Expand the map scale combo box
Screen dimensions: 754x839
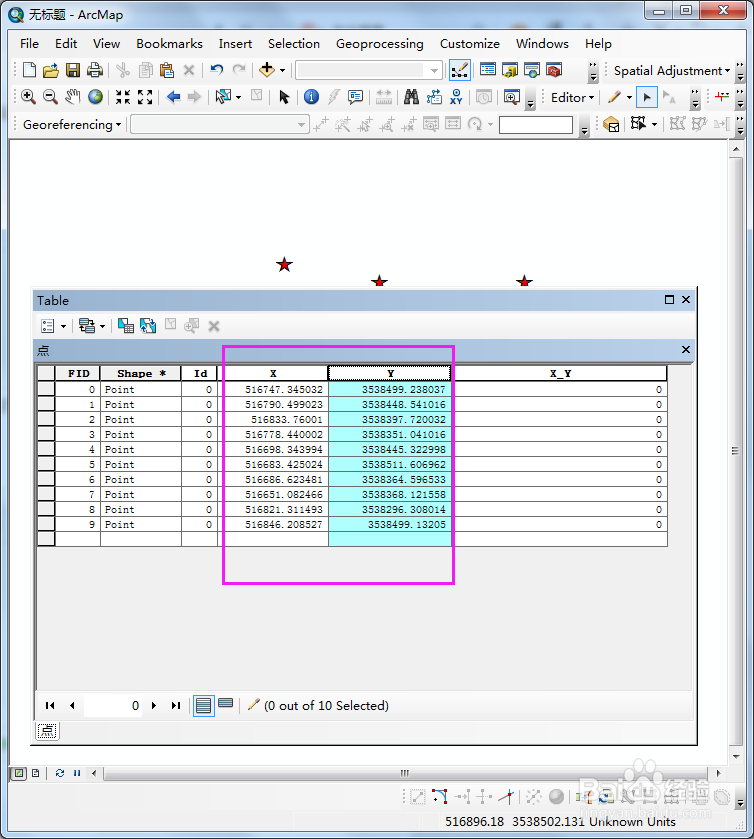click(434, 70)
